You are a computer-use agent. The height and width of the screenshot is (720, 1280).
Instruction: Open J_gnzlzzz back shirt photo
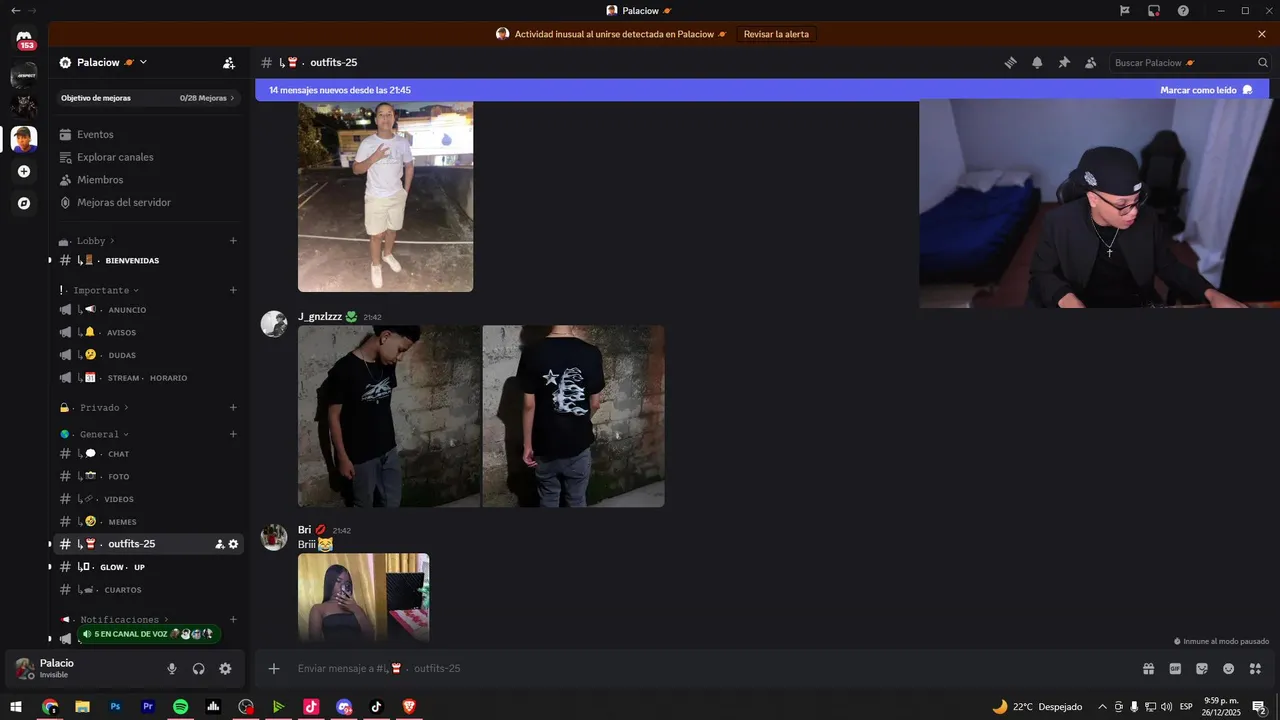click(574, 416)
